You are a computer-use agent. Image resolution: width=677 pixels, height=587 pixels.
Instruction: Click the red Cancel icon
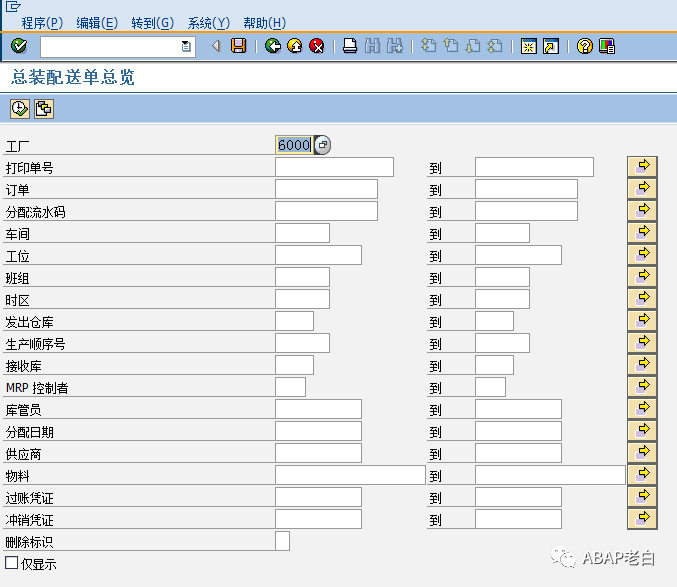click(317, 46)
